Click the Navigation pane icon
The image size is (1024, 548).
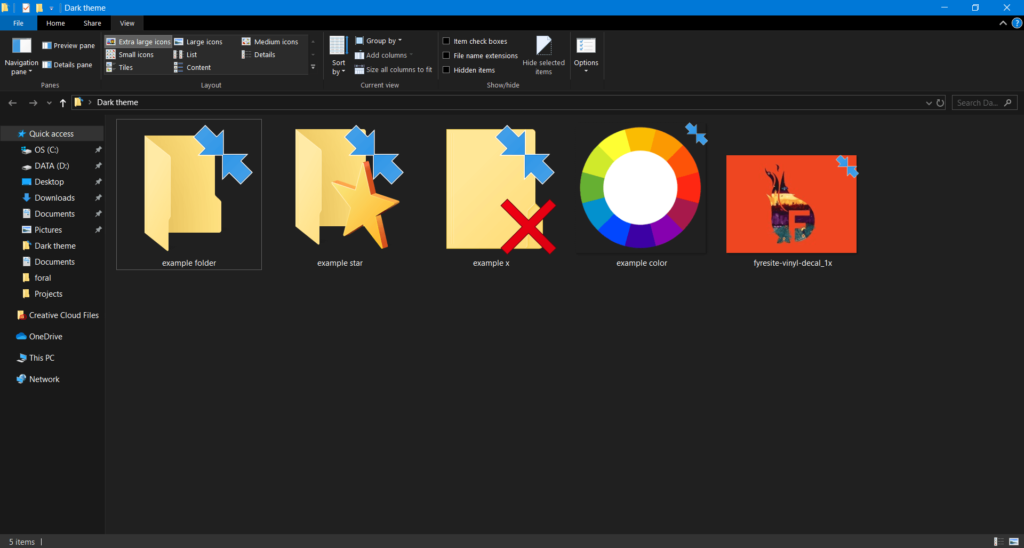coord(21,46)
